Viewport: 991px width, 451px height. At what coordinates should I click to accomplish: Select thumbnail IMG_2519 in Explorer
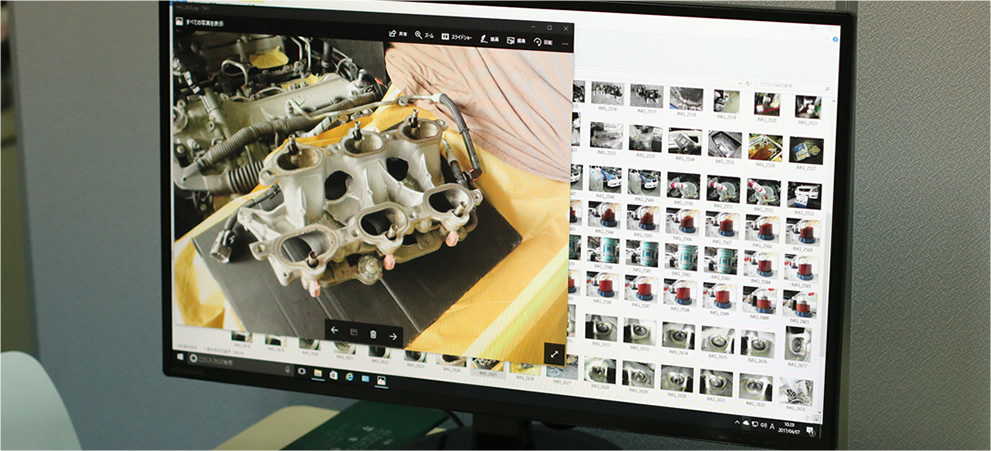pyautogui.click(x=727, y=101)
